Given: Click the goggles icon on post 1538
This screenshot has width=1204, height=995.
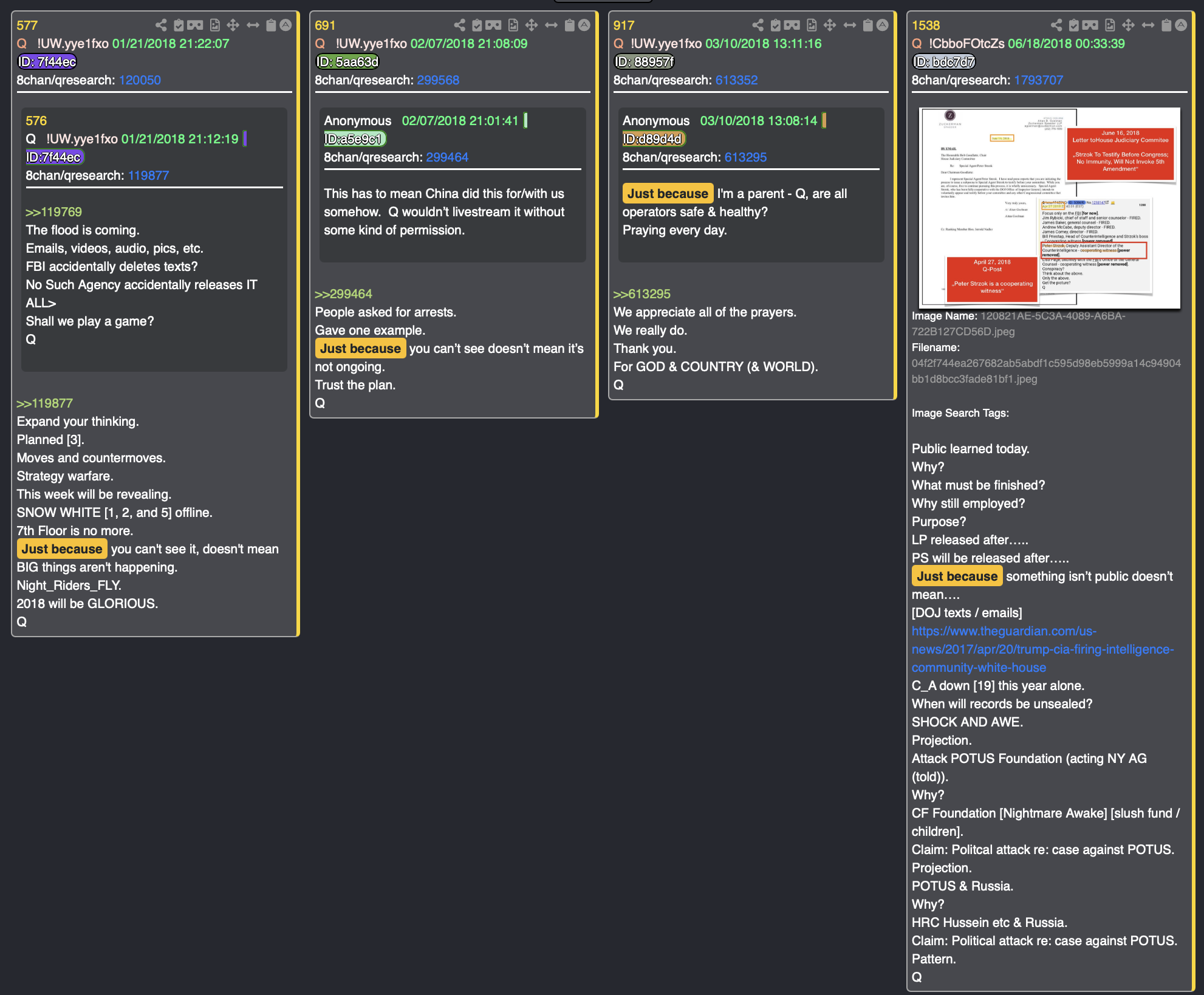Looking at the screenshot, I should [x=1090, y=25].
